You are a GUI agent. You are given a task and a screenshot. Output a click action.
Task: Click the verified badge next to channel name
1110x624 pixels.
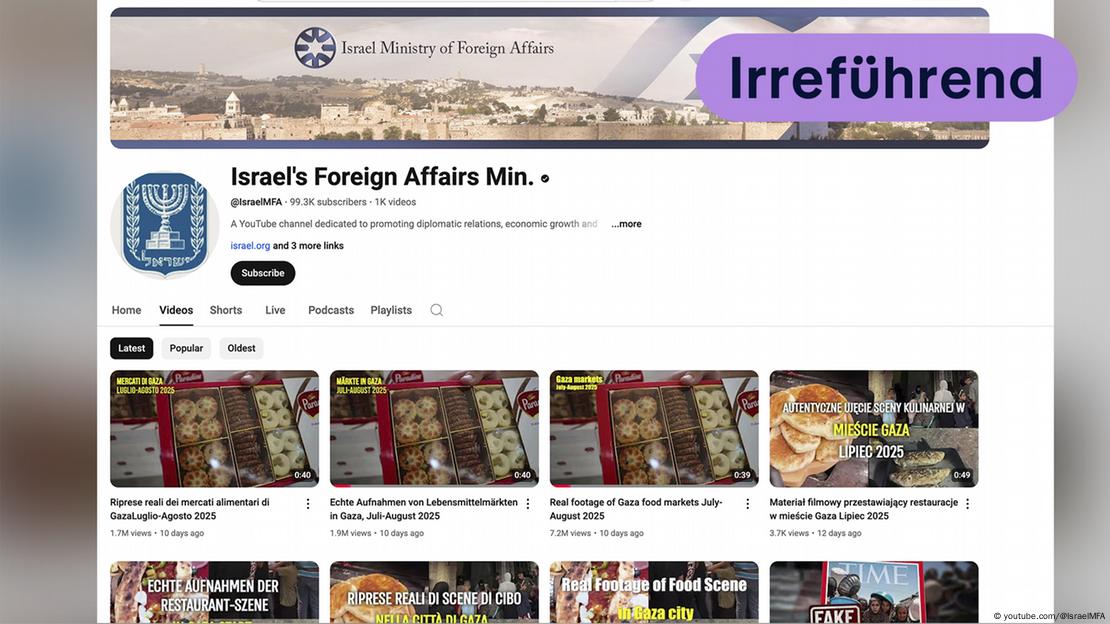[x=545, y=179]
